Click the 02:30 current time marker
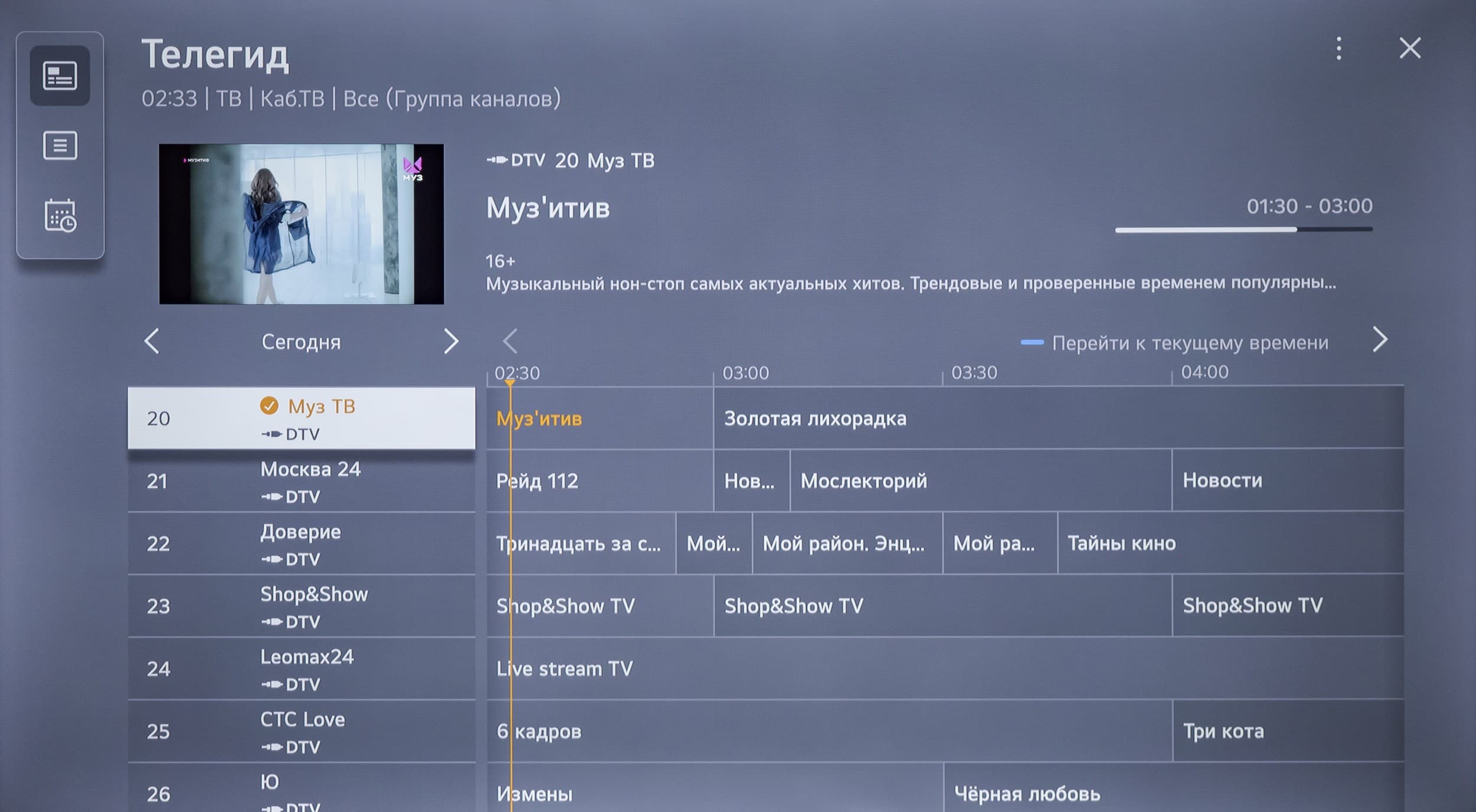Screen dimensions: 1476x812 510,383
